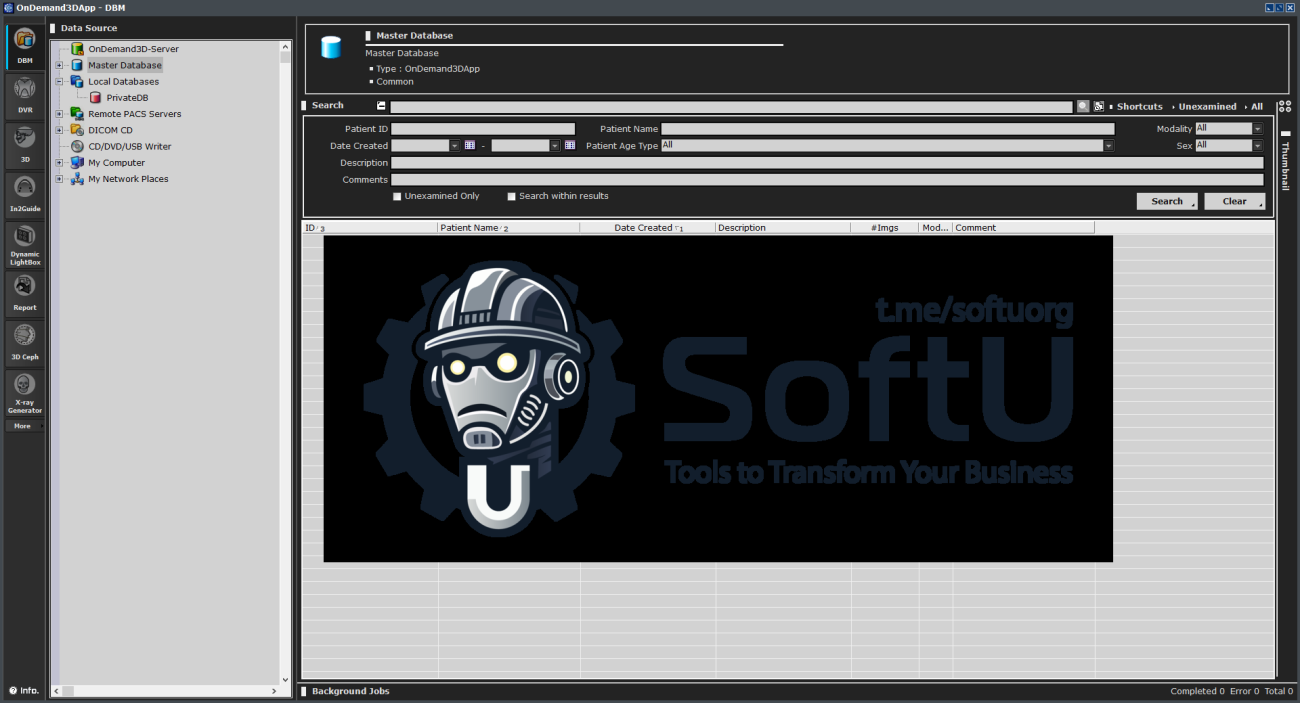Screen dimensions: 1300x703
Task: Open the second Date Created calendar picker
Action: coord(570,145)
